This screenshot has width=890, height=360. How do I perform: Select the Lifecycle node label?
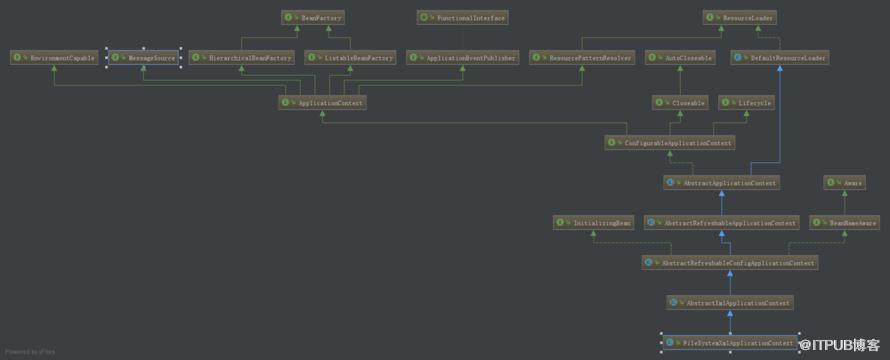(755, 103)
